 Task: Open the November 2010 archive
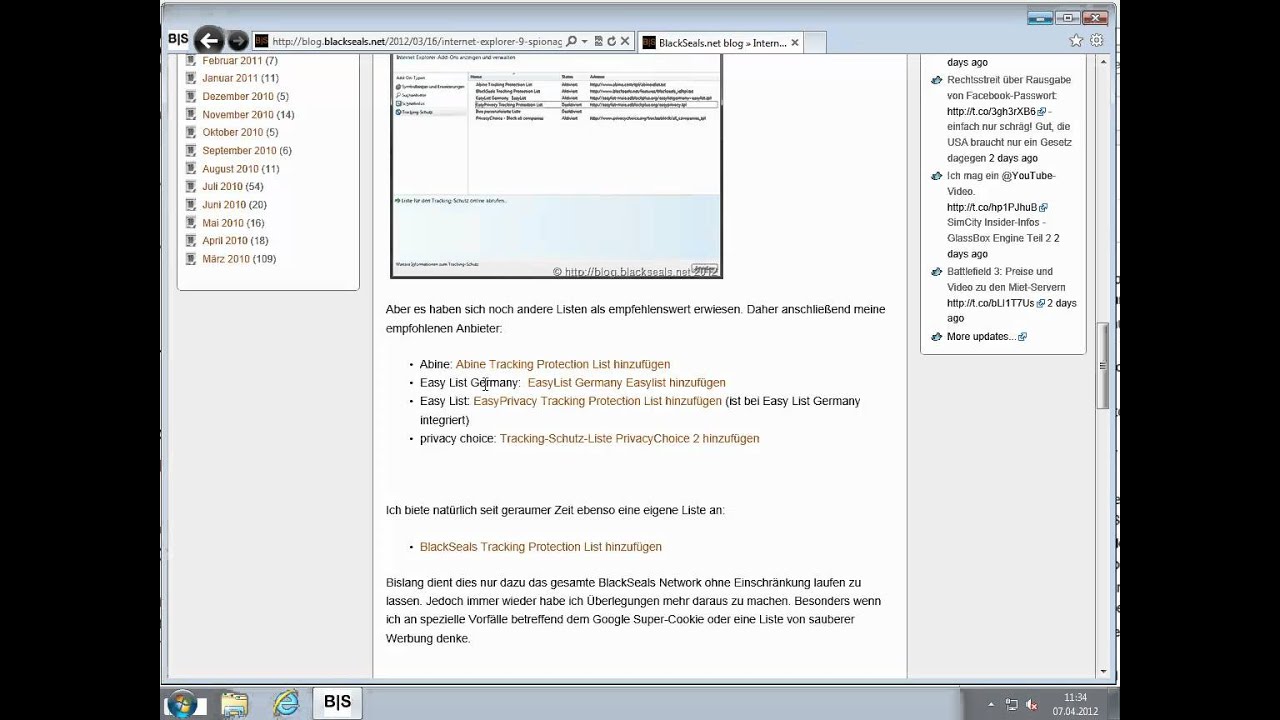pyautogui.click(x=238, y=114)
